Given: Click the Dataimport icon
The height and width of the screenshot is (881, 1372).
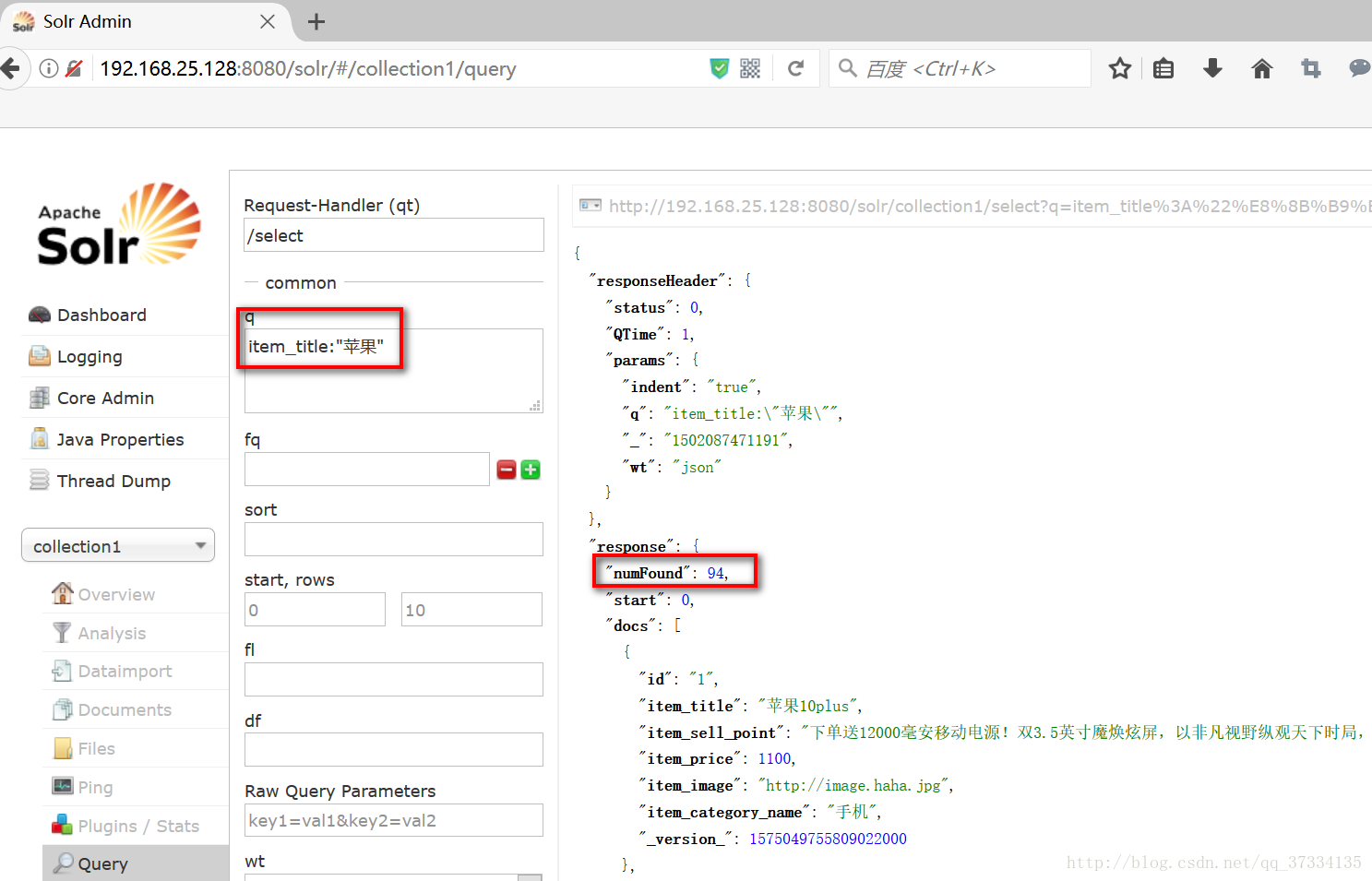Looking at the screenshot, I should tap(62, 671).
